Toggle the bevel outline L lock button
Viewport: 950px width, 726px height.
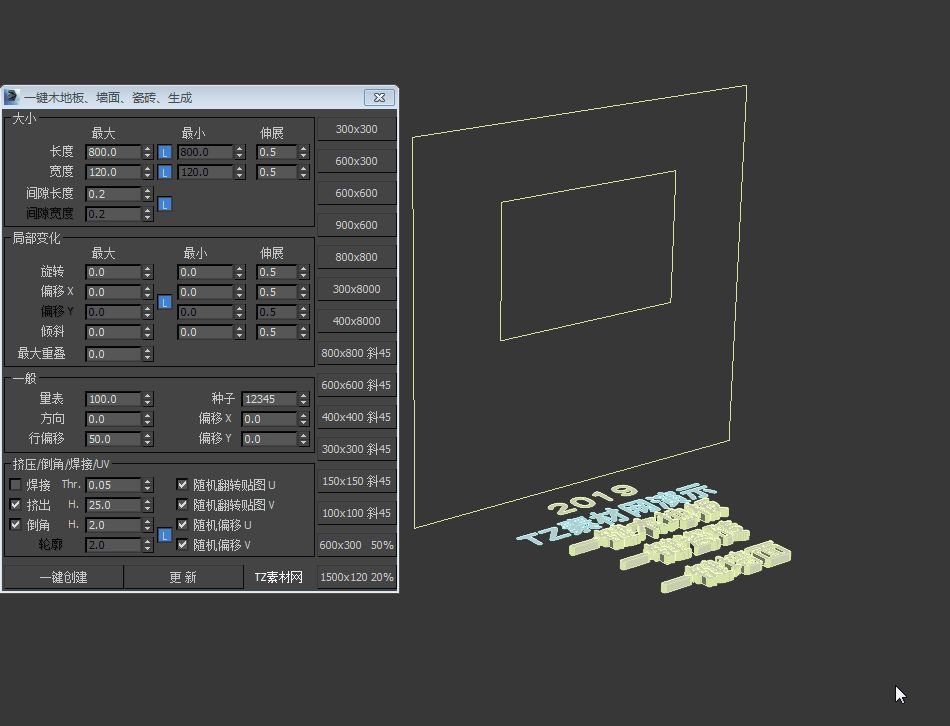point(164,535)
